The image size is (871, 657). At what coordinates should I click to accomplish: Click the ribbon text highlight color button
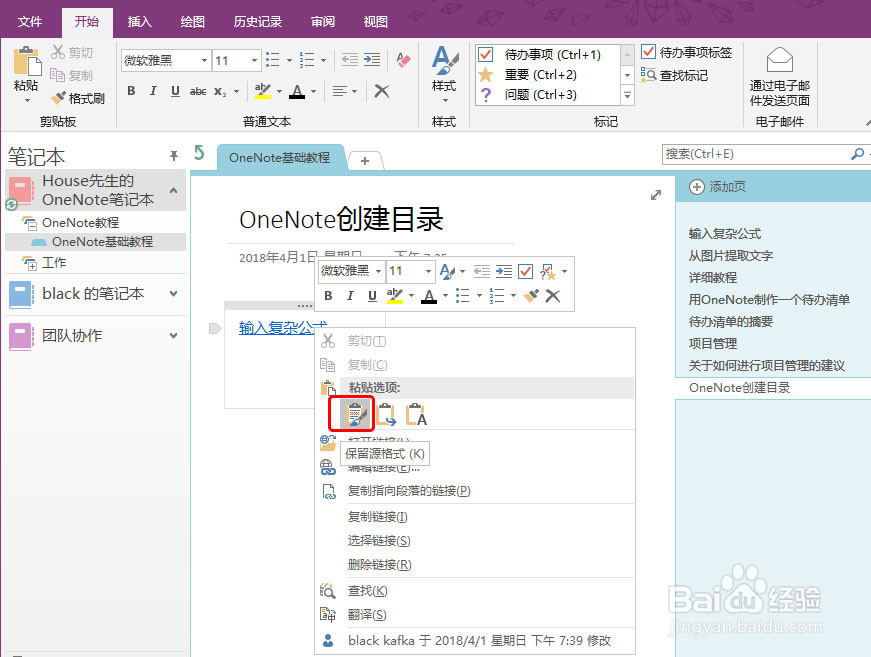pyautogui.click(x=263, y=91)
